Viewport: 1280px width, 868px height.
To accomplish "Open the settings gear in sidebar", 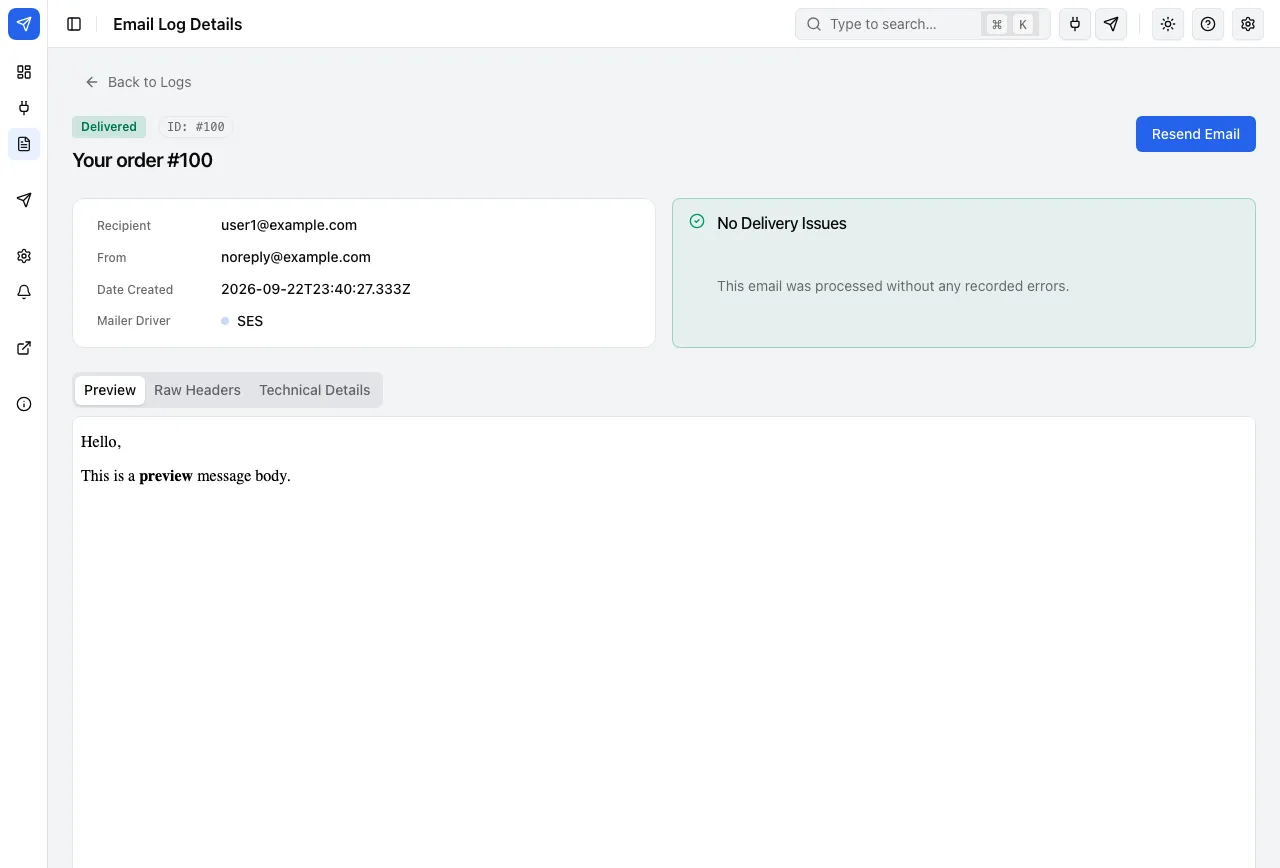I will point(24,256).
